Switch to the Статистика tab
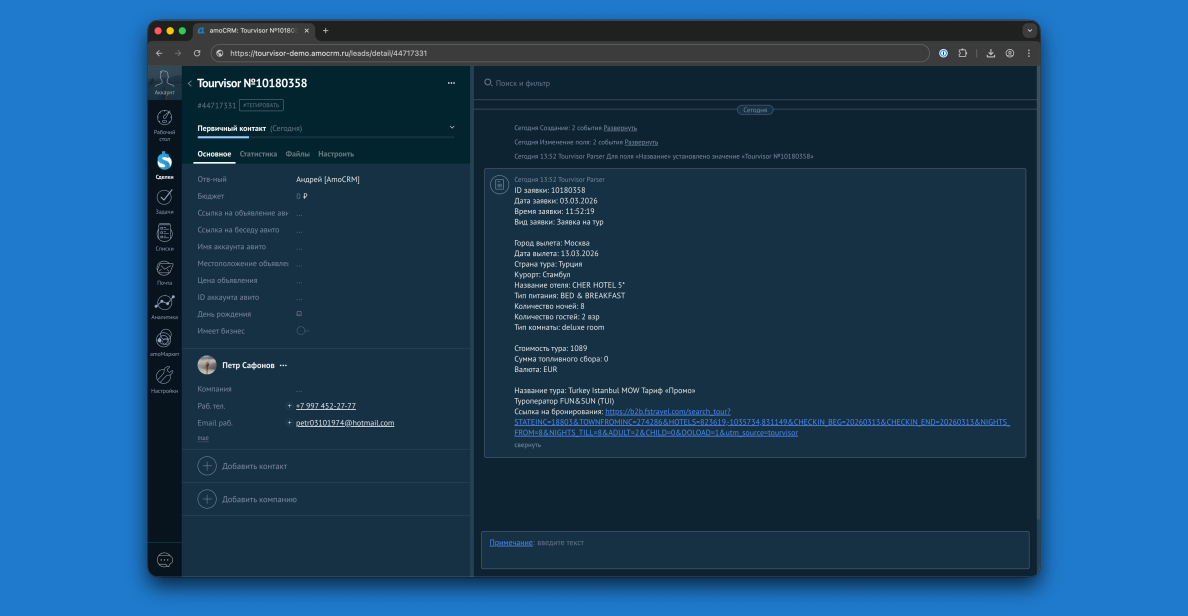1188x616 pixels. (x=258, y=153)
